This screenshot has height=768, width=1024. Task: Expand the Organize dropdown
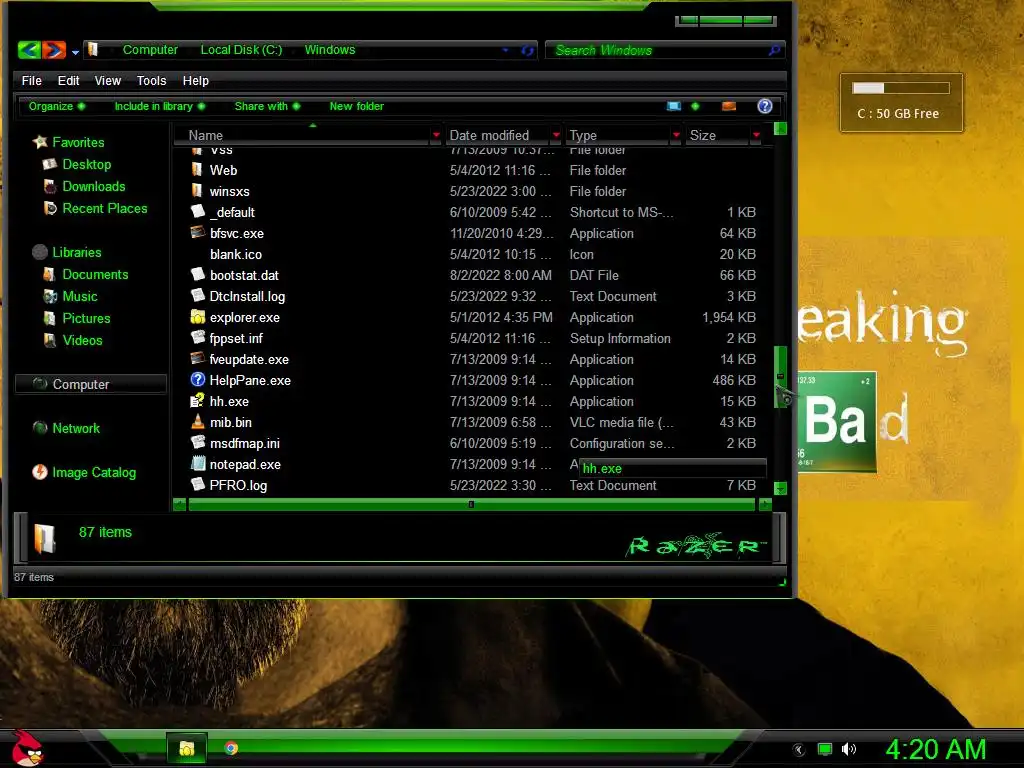click(x=57, y=106)
